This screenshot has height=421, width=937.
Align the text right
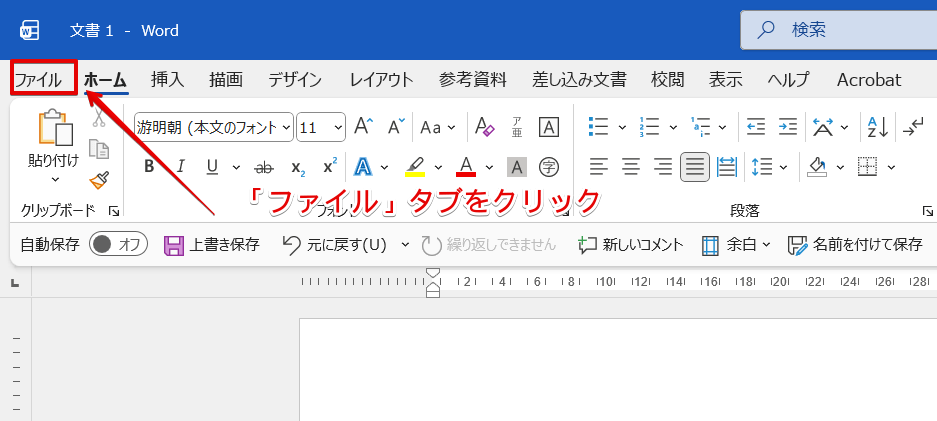(x=663, y=167)
